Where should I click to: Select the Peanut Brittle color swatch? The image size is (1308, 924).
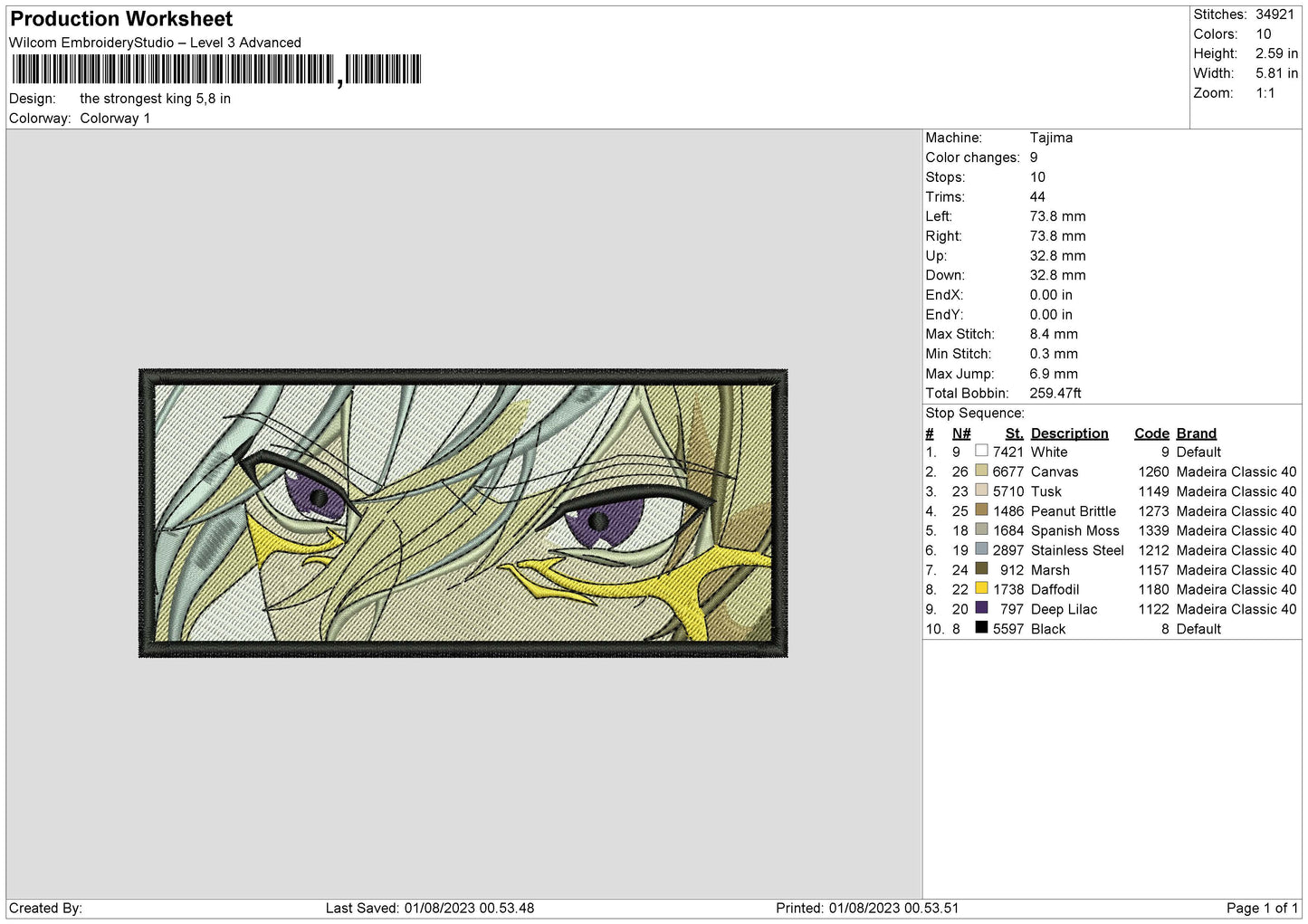(x=981, y=510)
